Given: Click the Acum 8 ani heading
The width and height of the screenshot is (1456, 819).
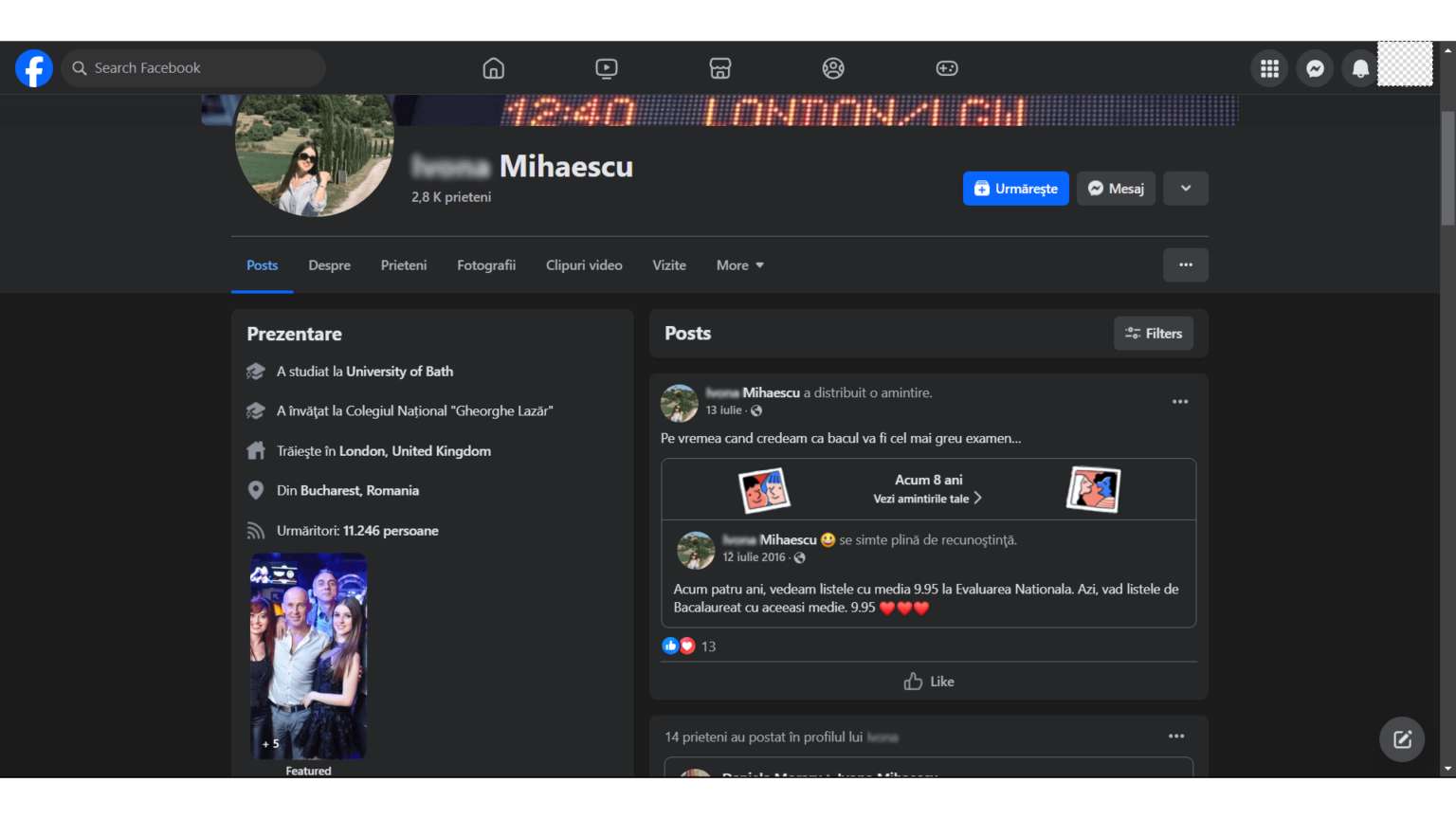Looking at the screenshot, I should [x=929, y=480].
